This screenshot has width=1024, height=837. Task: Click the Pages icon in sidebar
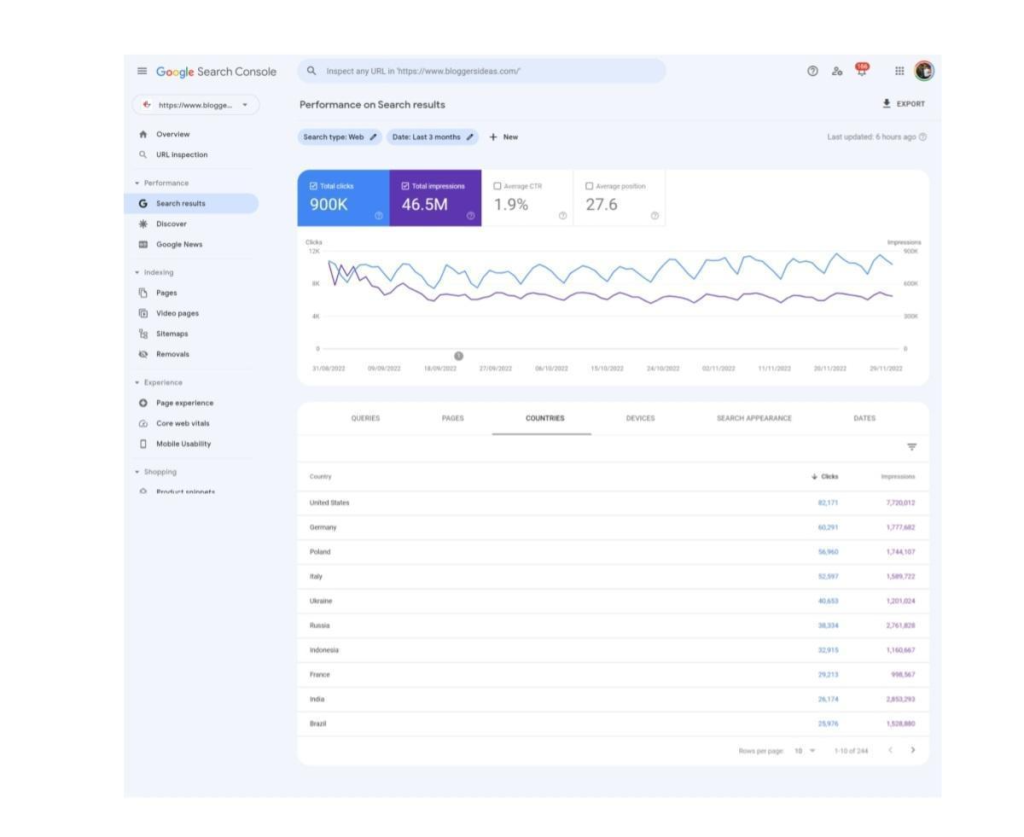(x=143, y=293)
